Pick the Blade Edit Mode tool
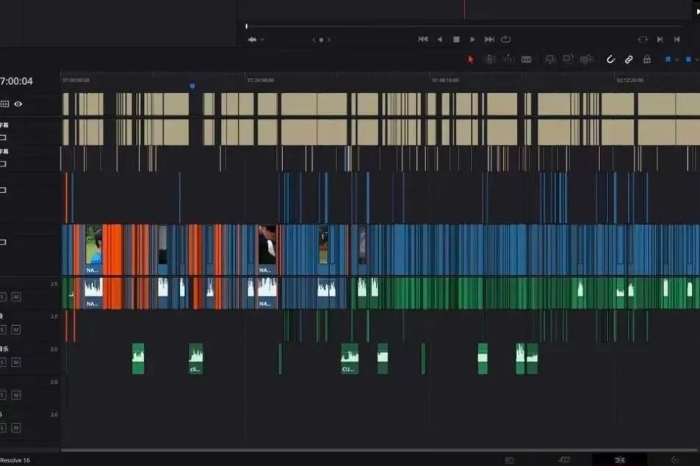Image resolution: width=700 pixels, height=466 pixels. point(526,59)
